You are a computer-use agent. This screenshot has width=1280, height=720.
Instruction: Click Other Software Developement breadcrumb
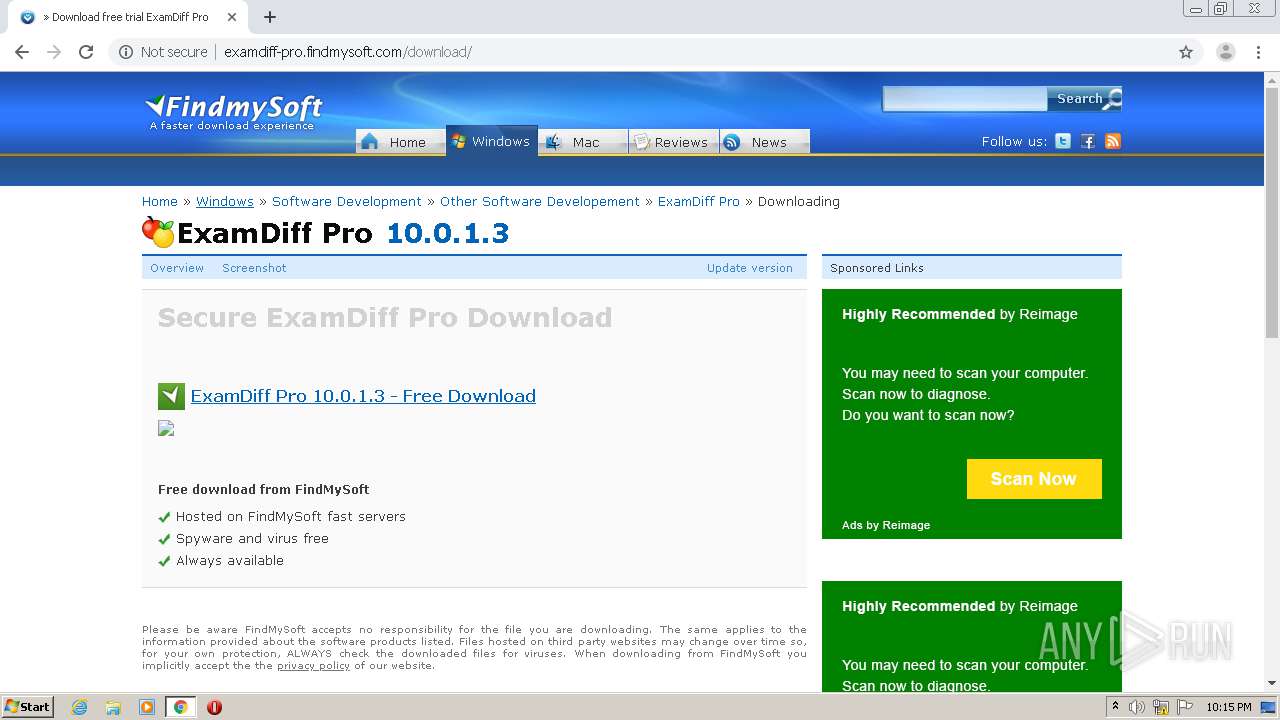click(540, 201)
